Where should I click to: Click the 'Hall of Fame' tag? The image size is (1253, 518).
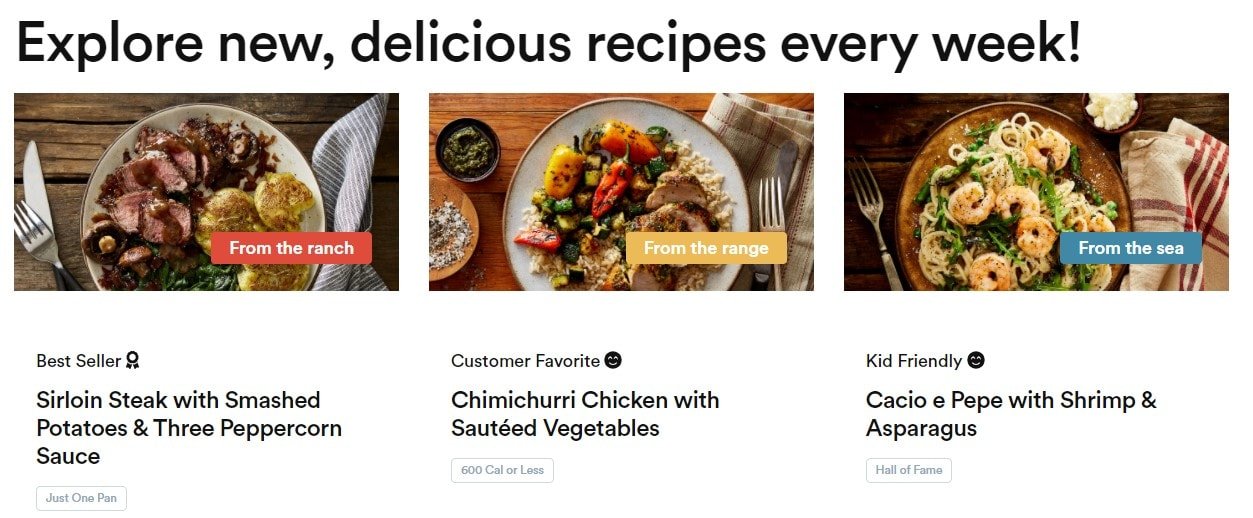coord(908,470)
